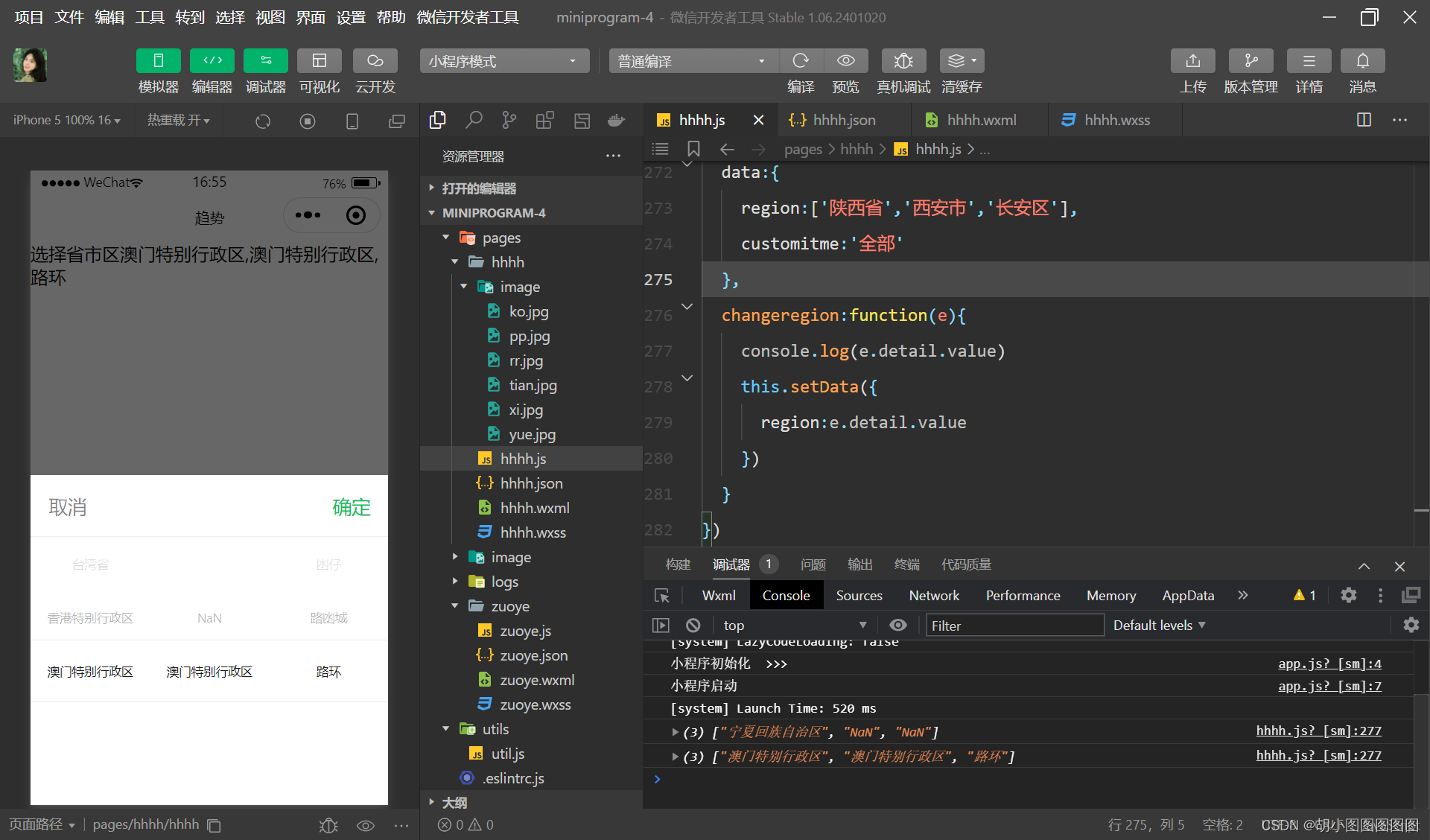Click the upload button icon
The width and height of the screenshot is (1430, 840).
pos(1192,61)
